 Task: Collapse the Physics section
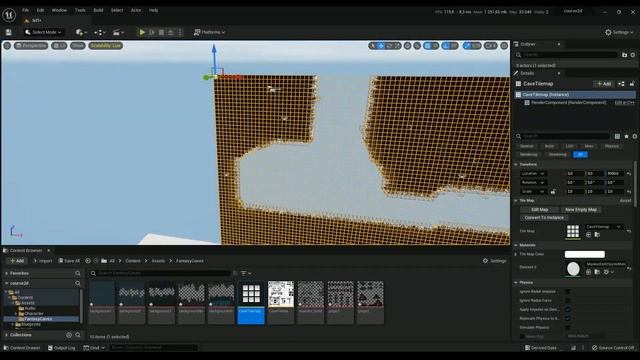(516, 282)
